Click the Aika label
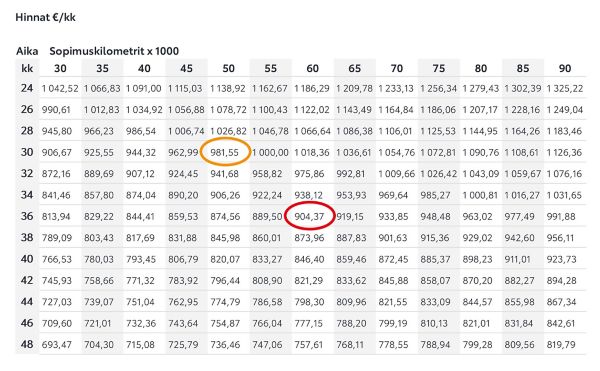Viewport: 600px width, 371px height. 27,51
